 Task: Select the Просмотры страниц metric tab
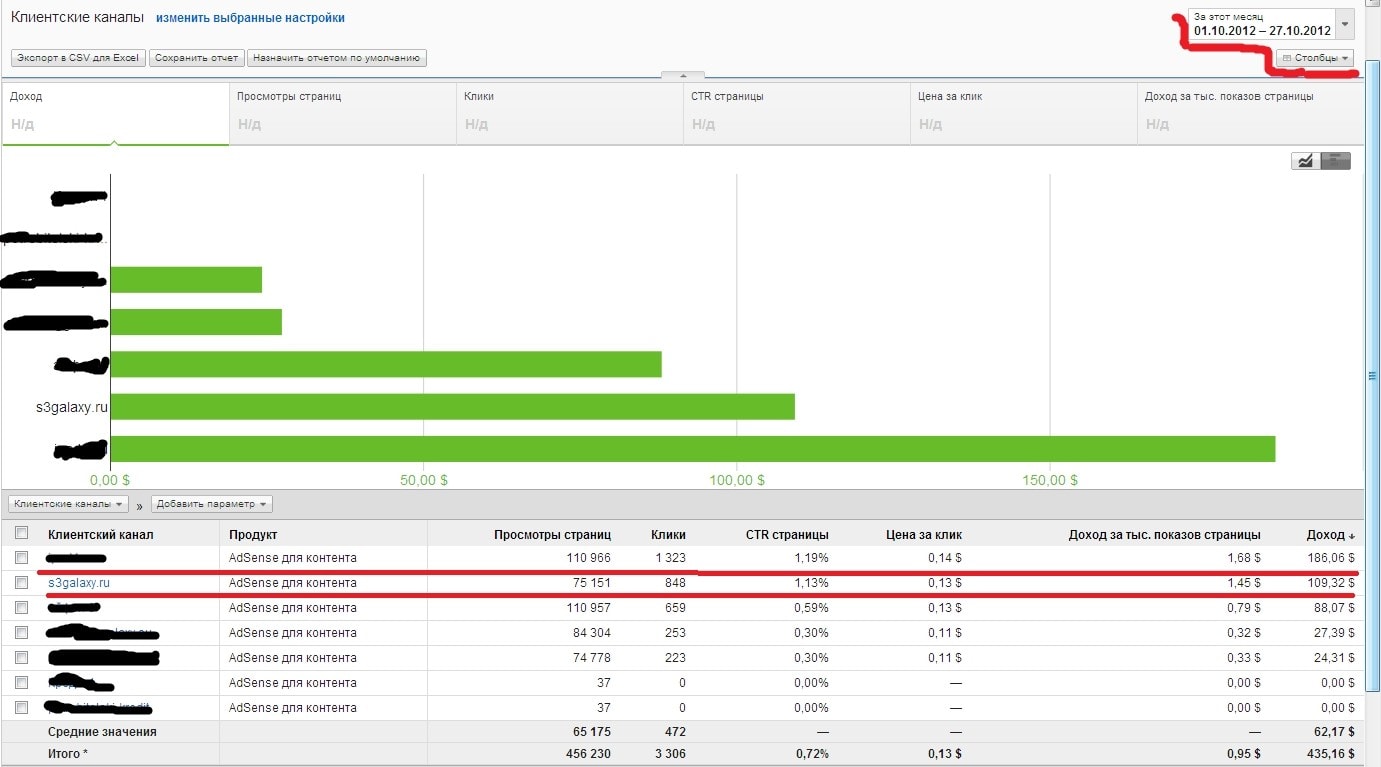[342, 112]
